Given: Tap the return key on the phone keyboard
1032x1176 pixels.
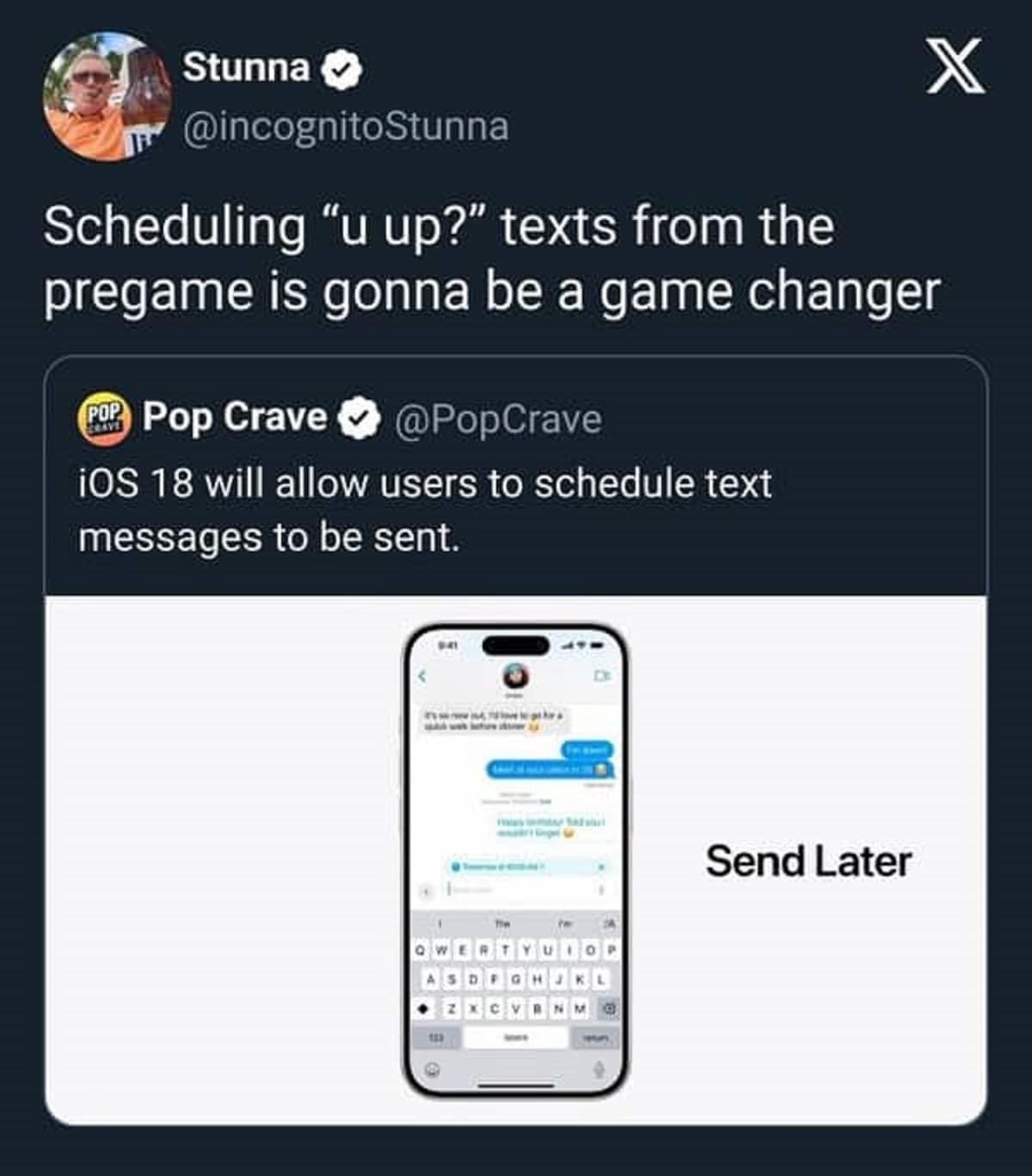Looking at the screenshot, I should click(x=595, y=1038).
